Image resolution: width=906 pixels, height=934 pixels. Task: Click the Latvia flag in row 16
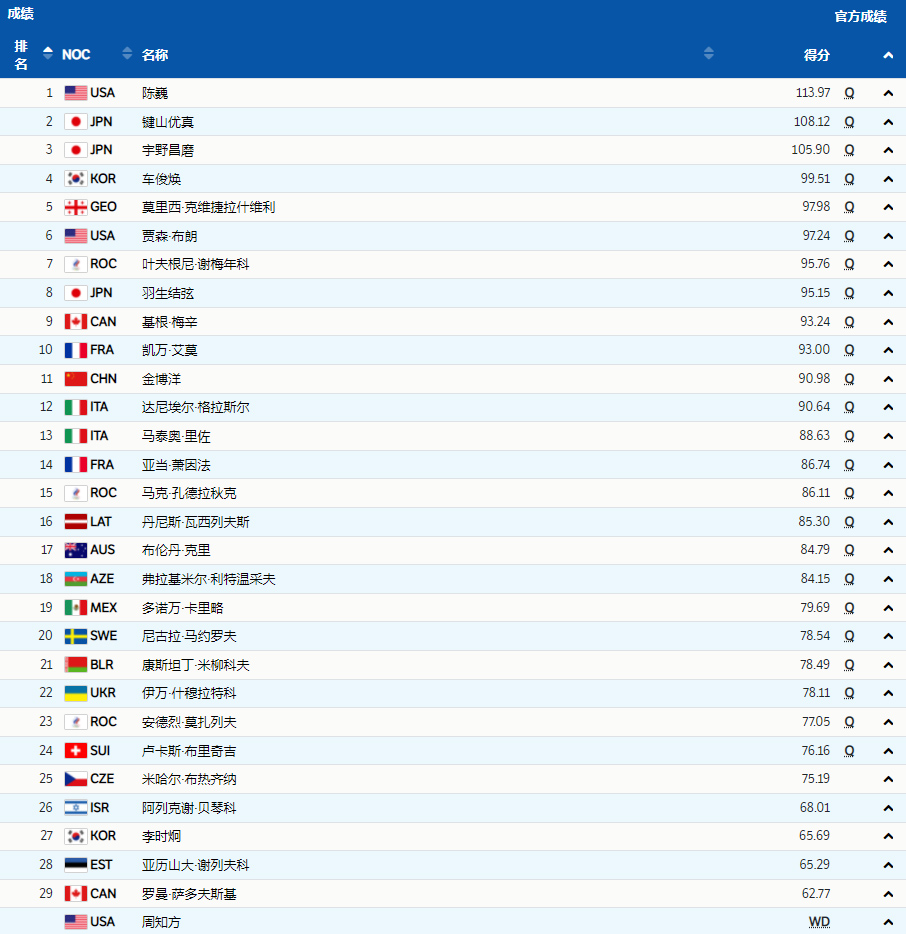76,522
